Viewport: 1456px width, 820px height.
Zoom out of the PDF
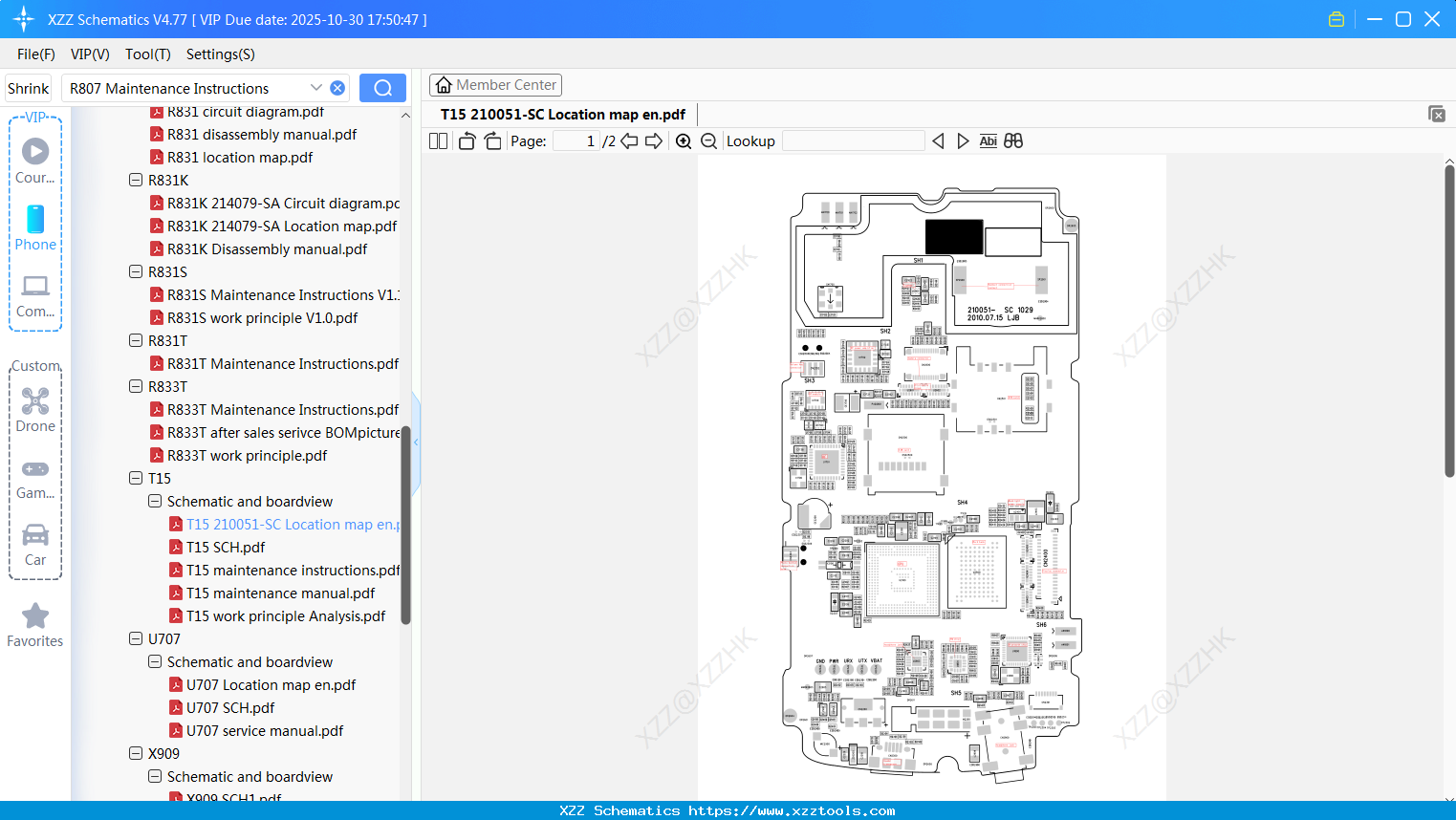(709, 141)
